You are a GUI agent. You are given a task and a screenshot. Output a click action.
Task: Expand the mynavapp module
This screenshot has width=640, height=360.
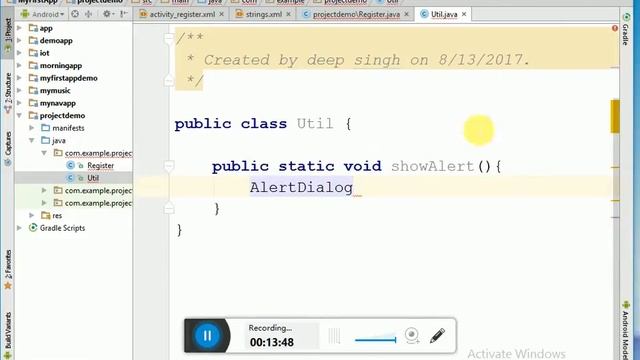click(19, 103)
